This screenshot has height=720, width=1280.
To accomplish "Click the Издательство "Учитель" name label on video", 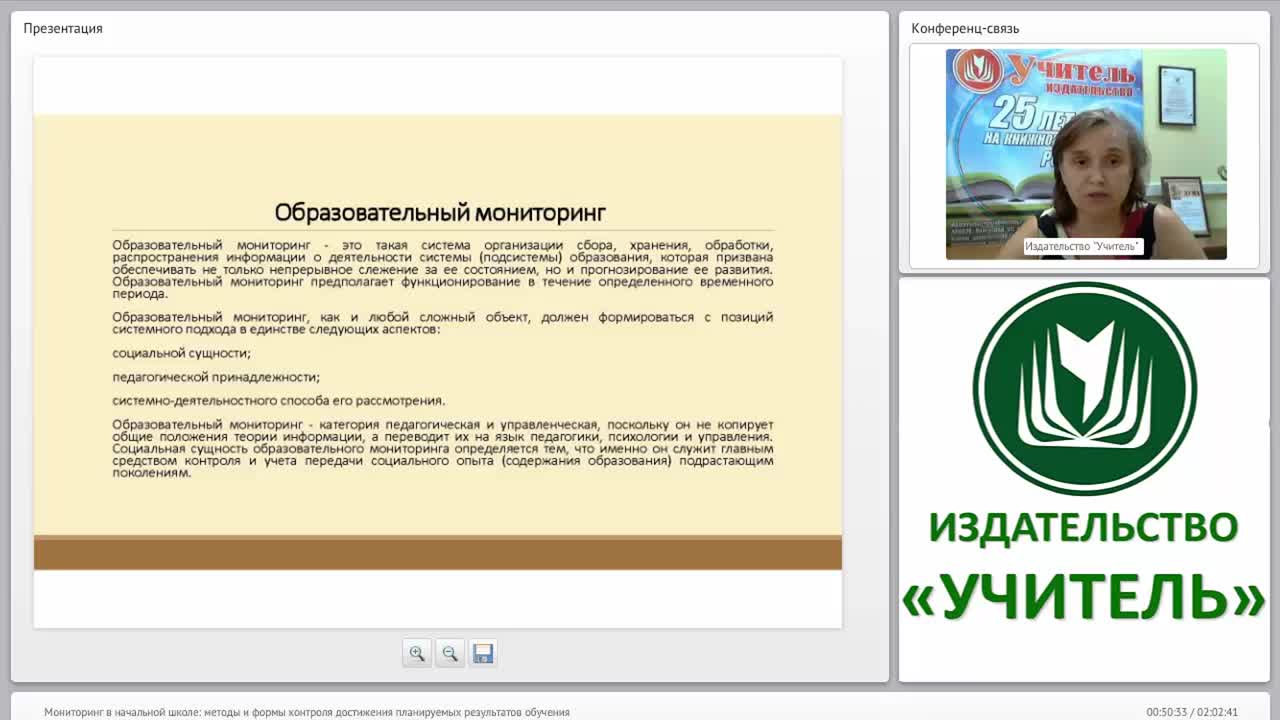I will pyautogui.click(x=1083, y=246).
